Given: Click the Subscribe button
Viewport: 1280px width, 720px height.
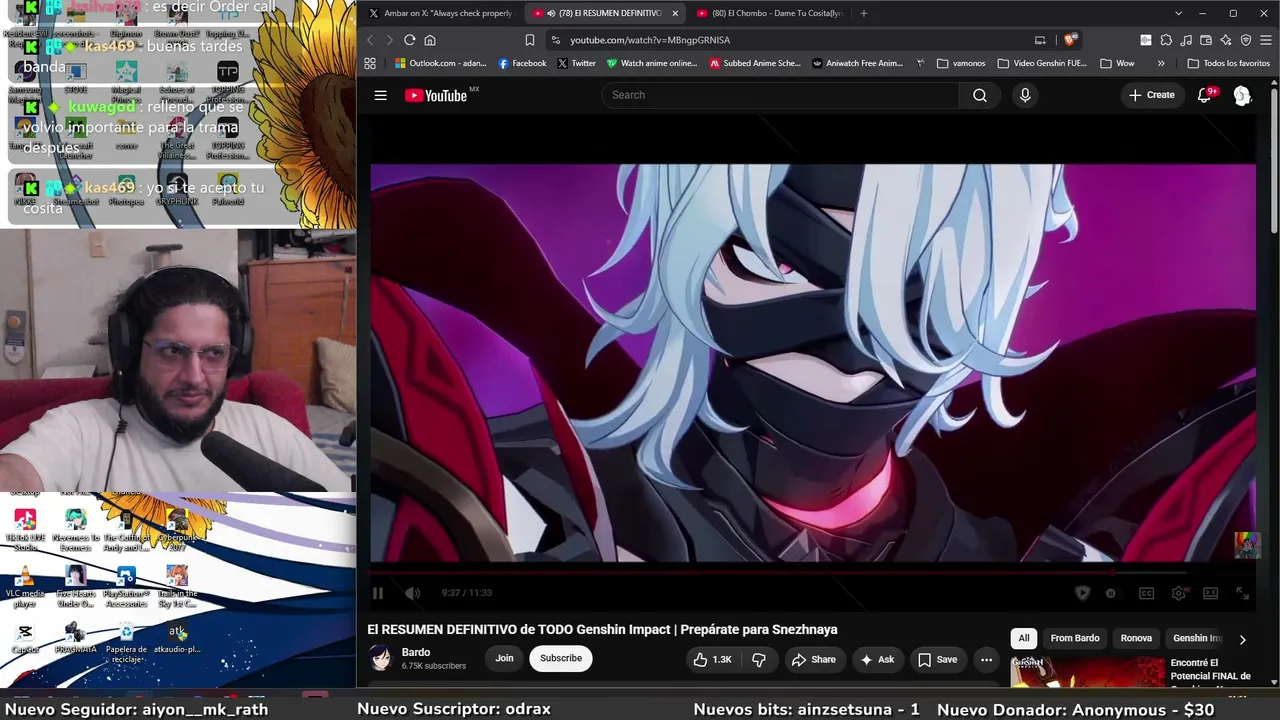Looking at the screenshot, I should click(561, 658).
